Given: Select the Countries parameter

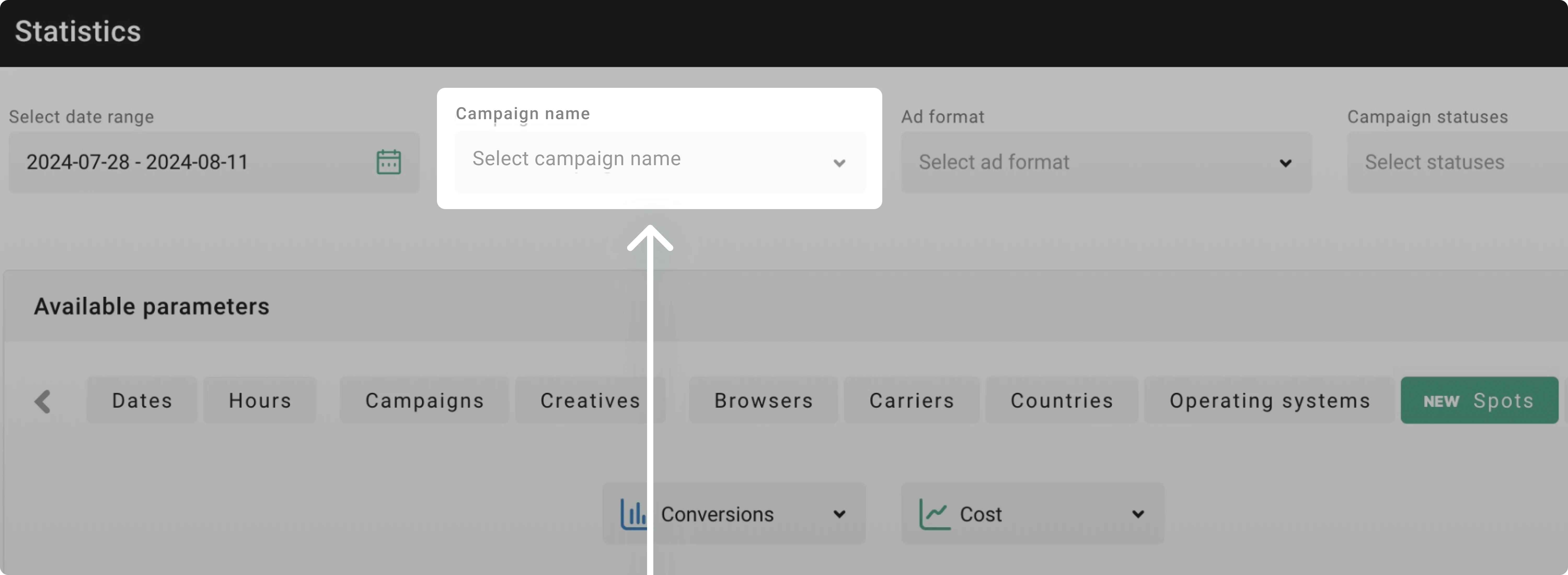Looking at the screenshot, I should pyautogui.click(x=1062, y=400).
